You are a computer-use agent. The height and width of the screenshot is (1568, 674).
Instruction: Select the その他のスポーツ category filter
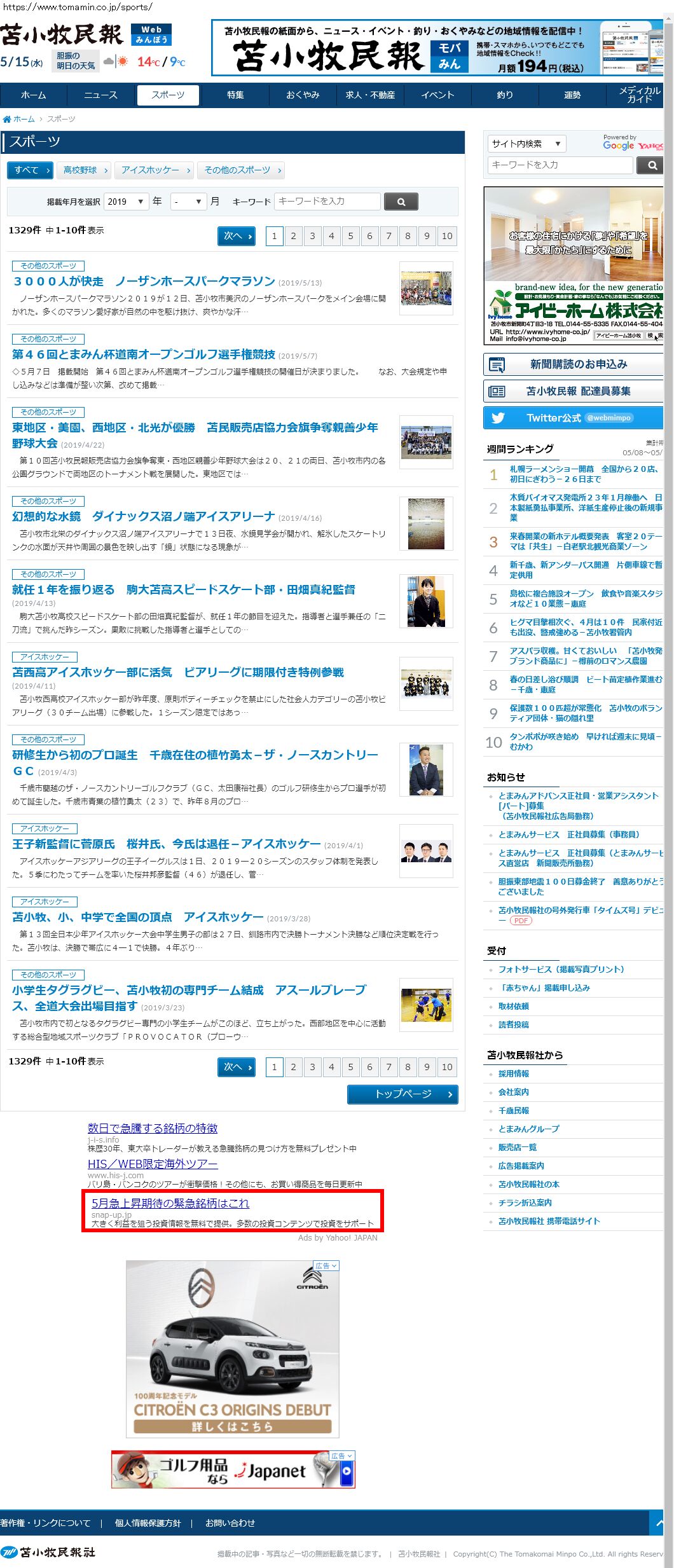click(x=241, y=170)
